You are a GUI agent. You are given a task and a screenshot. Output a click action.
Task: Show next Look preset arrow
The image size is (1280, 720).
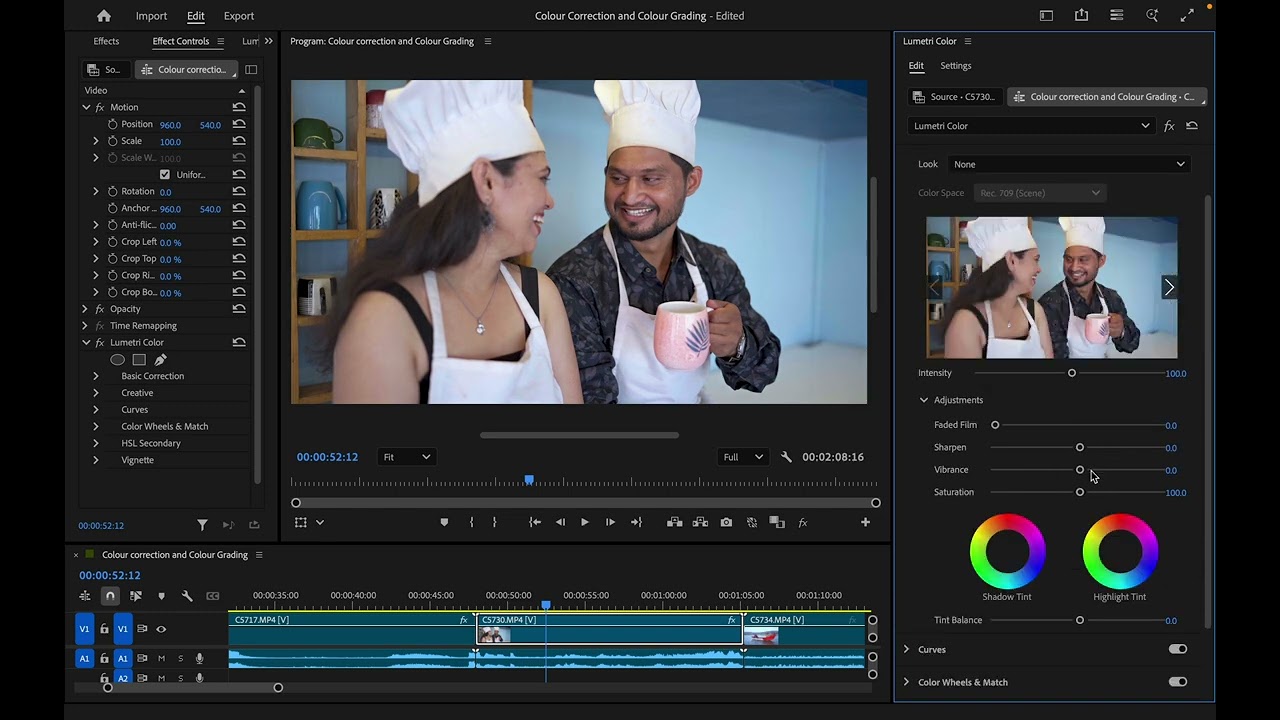pos(1168,288)
